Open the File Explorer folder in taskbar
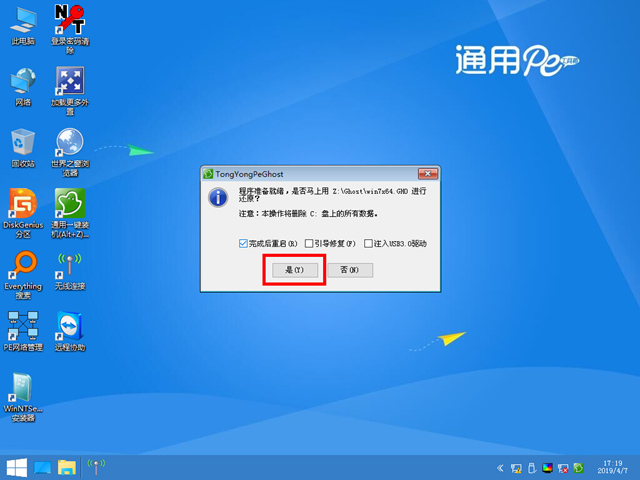The image size is (640, 480). 67,468
